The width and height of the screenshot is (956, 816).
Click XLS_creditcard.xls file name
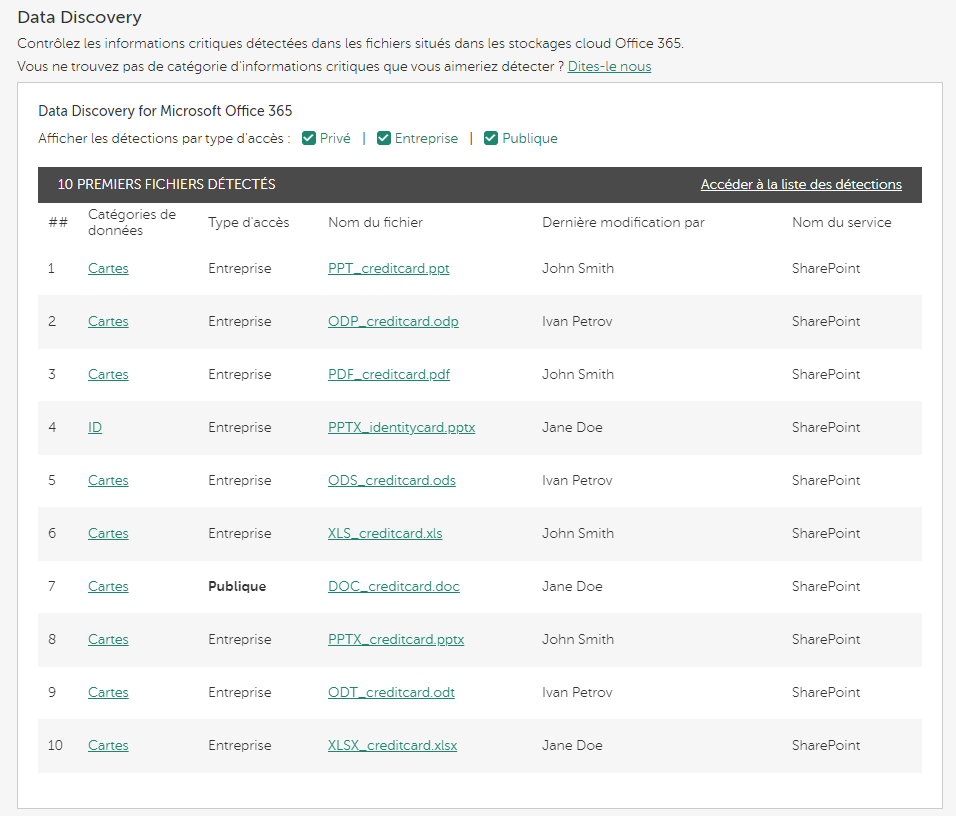coord(385,534)
